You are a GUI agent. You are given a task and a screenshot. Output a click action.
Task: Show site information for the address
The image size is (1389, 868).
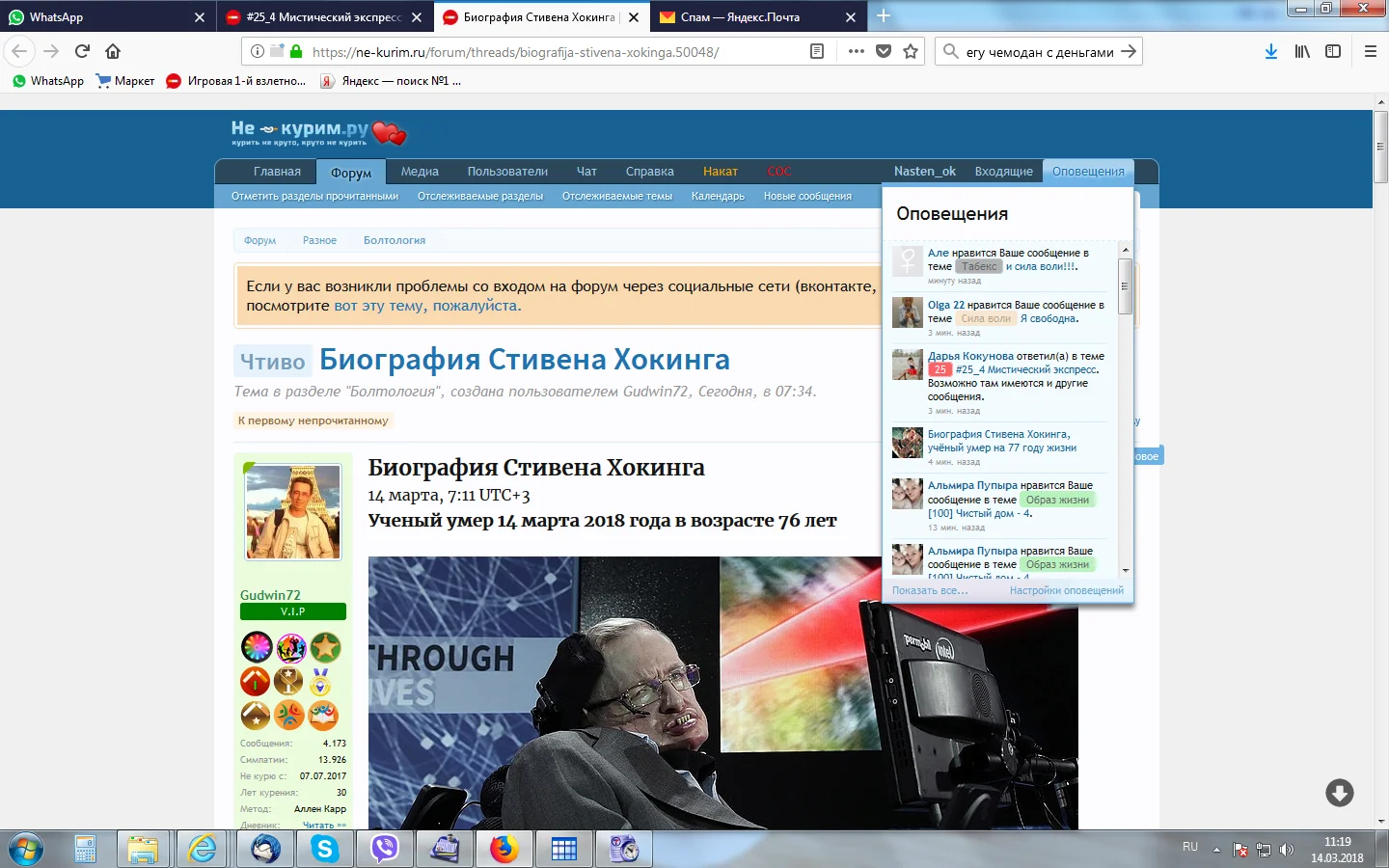point(258,51)
